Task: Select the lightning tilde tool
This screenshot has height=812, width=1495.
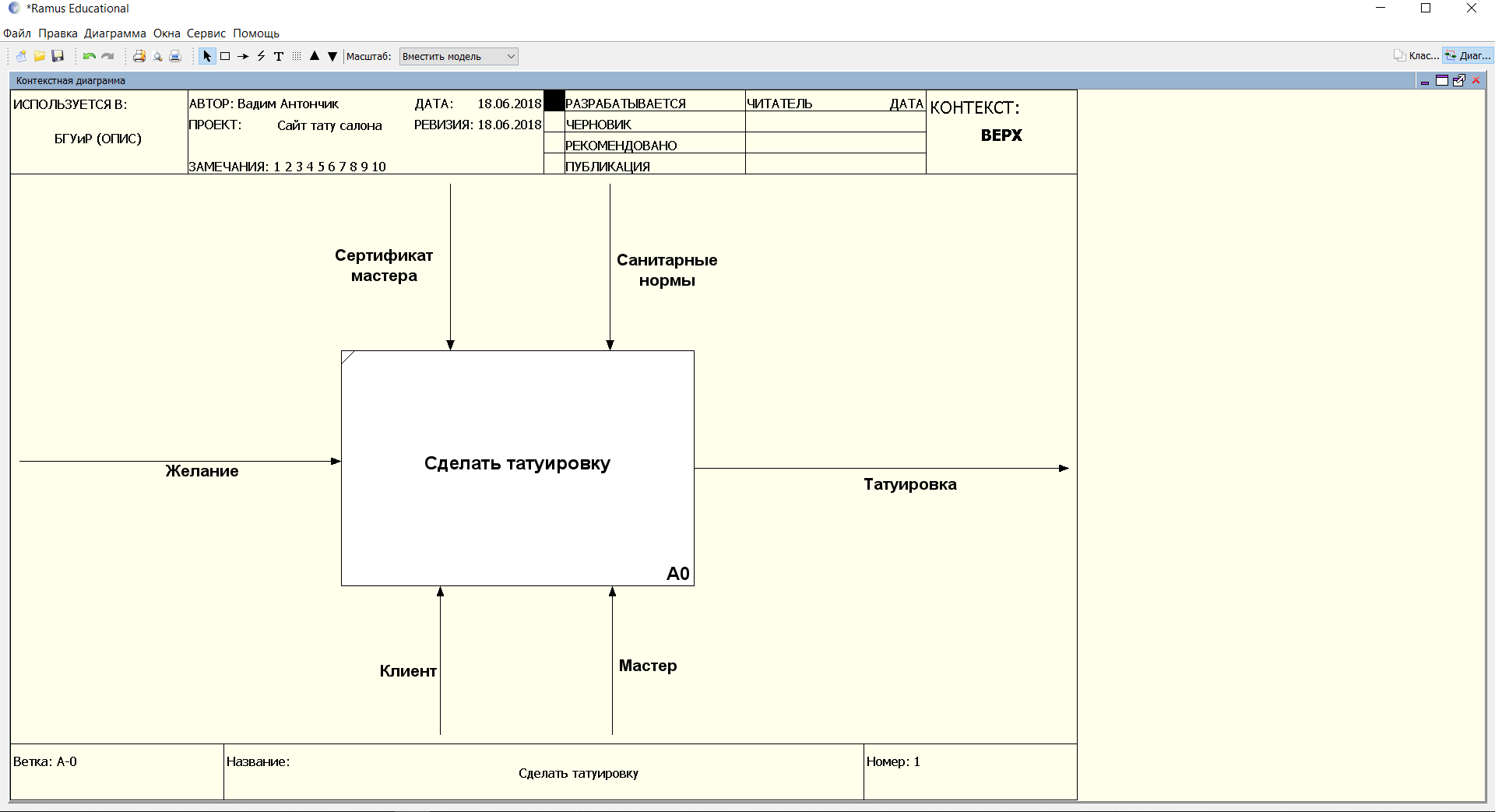Action: tap(261, 56)
